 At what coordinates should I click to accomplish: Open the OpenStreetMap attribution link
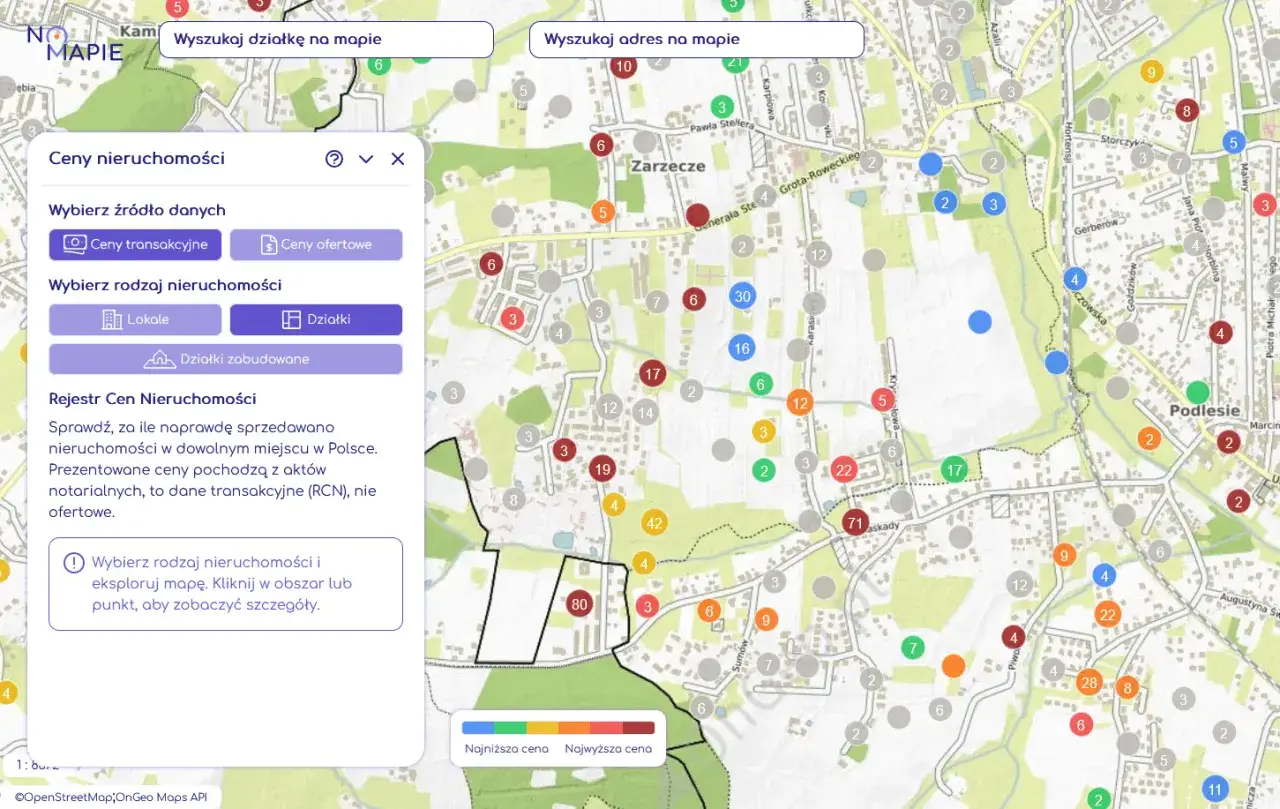tap(62, 797)
